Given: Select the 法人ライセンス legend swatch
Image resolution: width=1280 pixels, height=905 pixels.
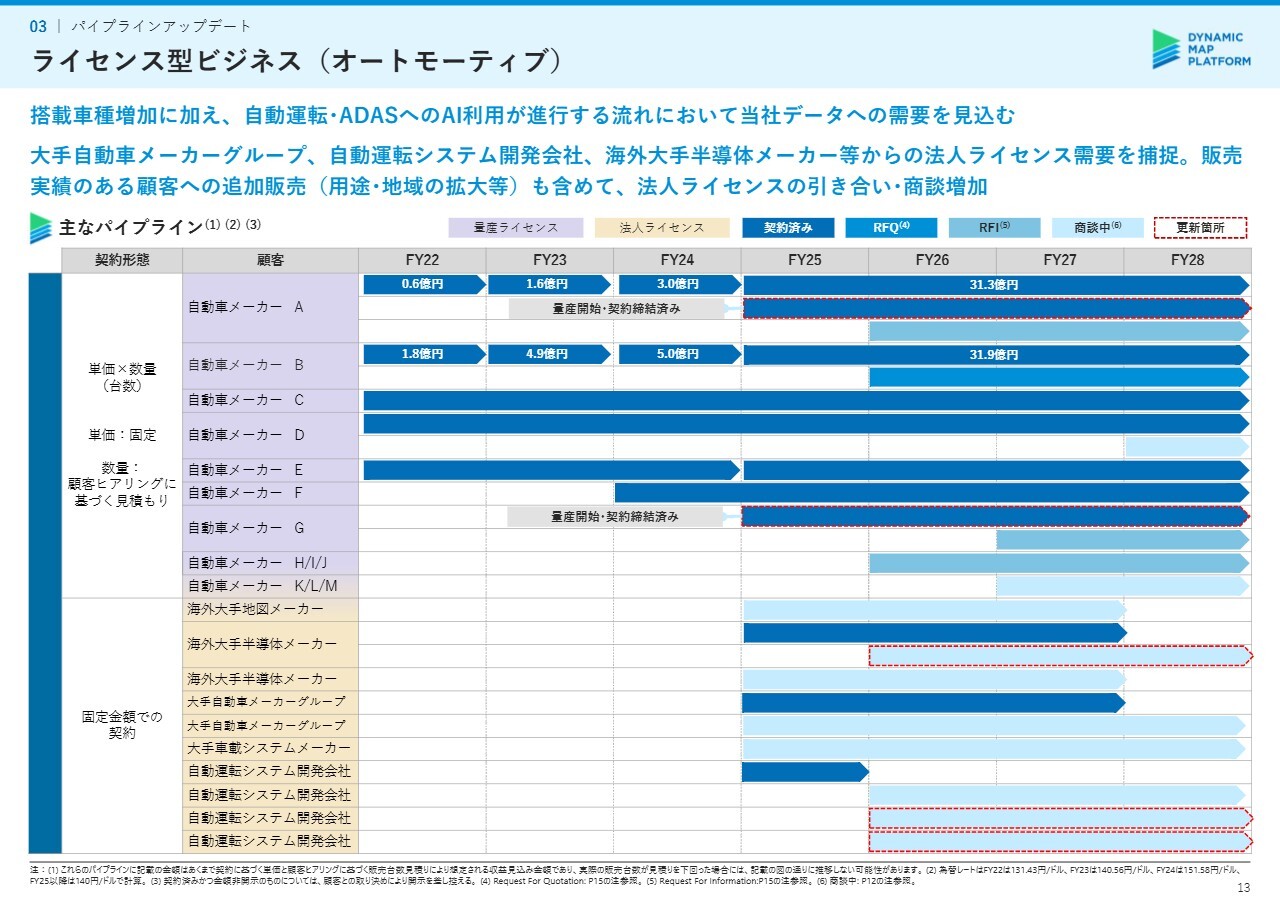Looking at the screenshot, I should tap(661, 228).
